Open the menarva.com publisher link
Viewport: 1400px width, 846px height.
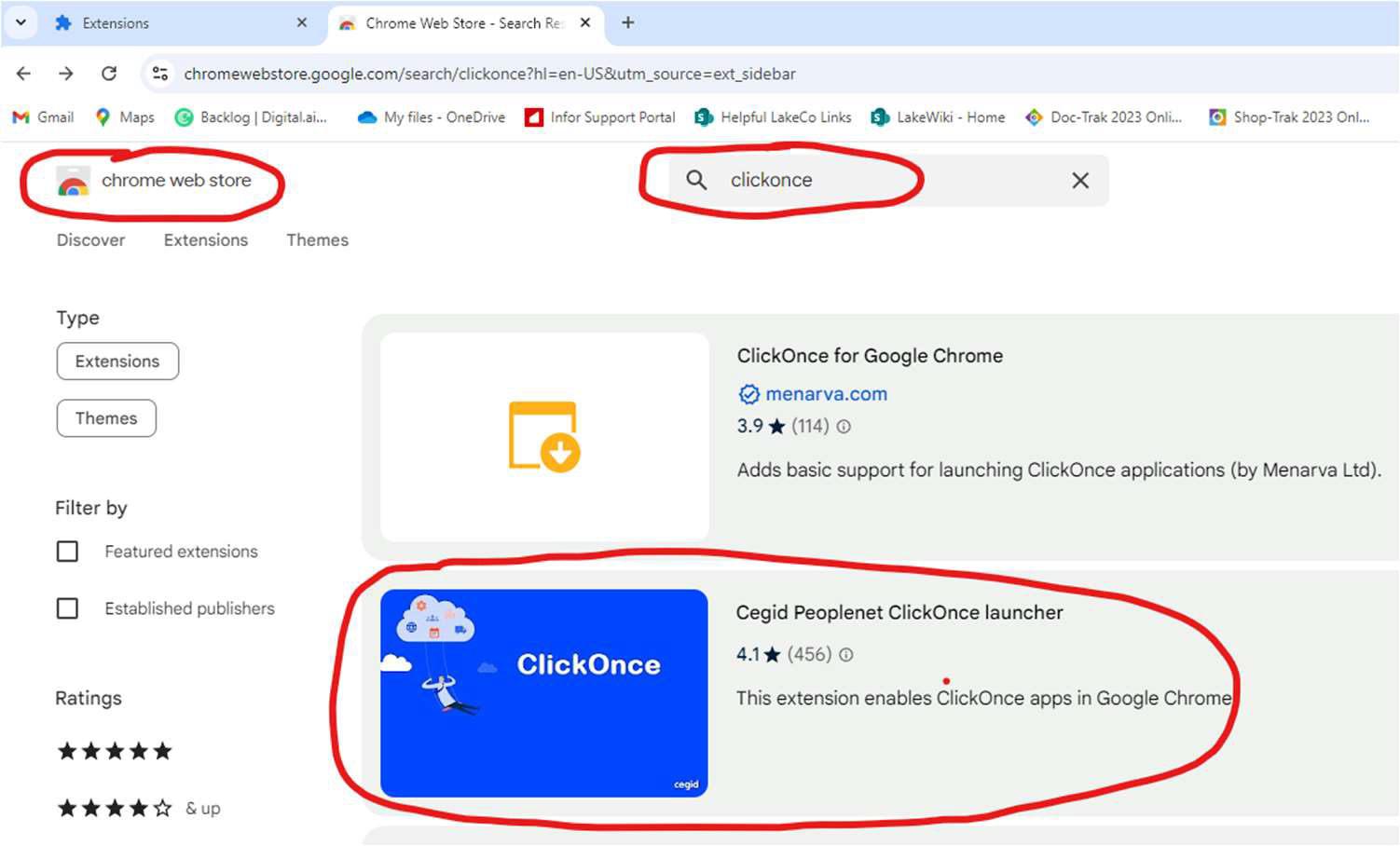pyautogui.click(x=826, y=394)
